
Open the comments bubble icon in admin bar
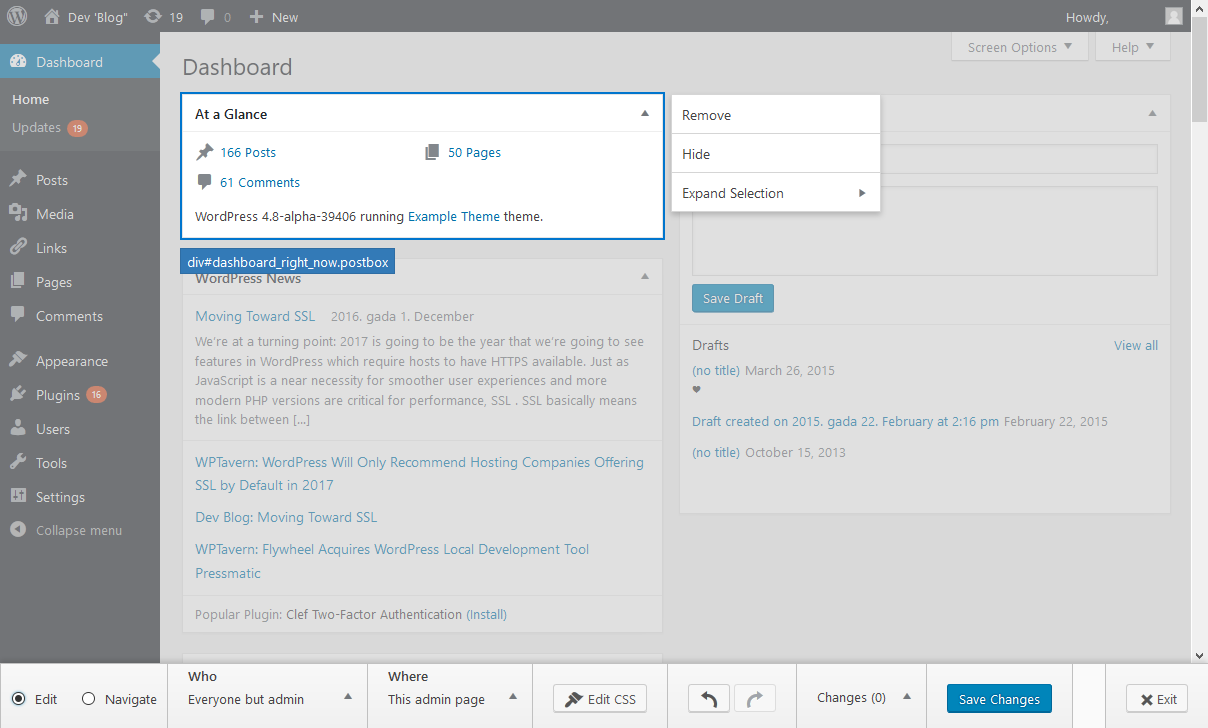click(207, 17)
